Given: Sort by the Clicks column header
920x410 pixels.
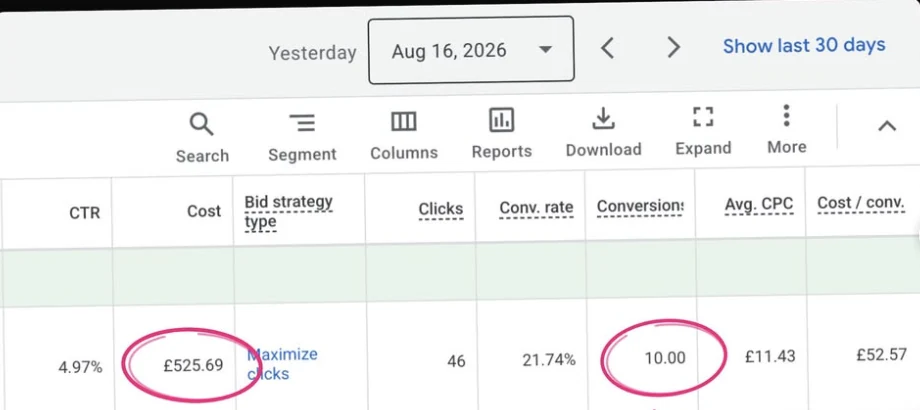Looking at the screenshot, I should click(x=441, y=209).
